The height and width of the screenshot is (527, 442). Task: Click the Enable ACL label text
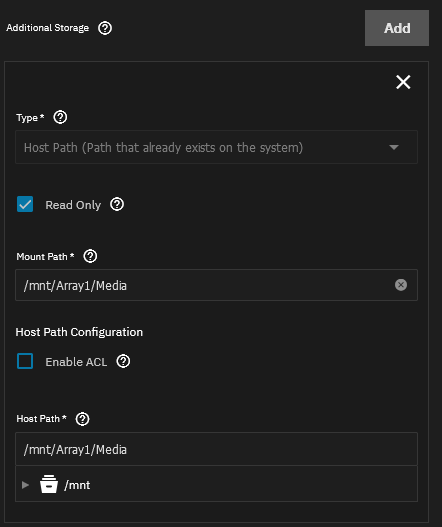pos(76,362)
